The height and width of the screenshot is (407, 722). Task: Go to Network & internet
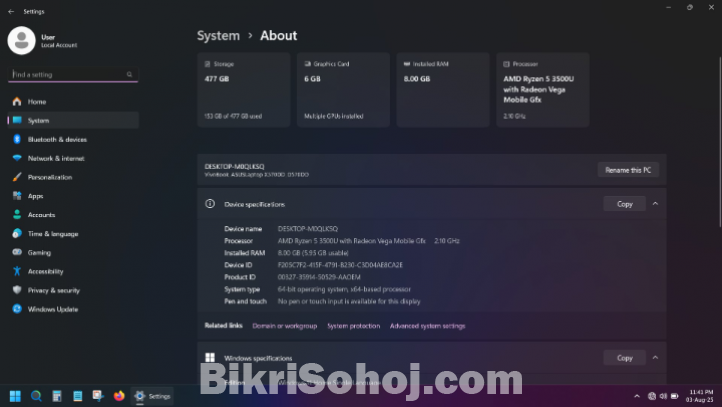pos(74,158)
